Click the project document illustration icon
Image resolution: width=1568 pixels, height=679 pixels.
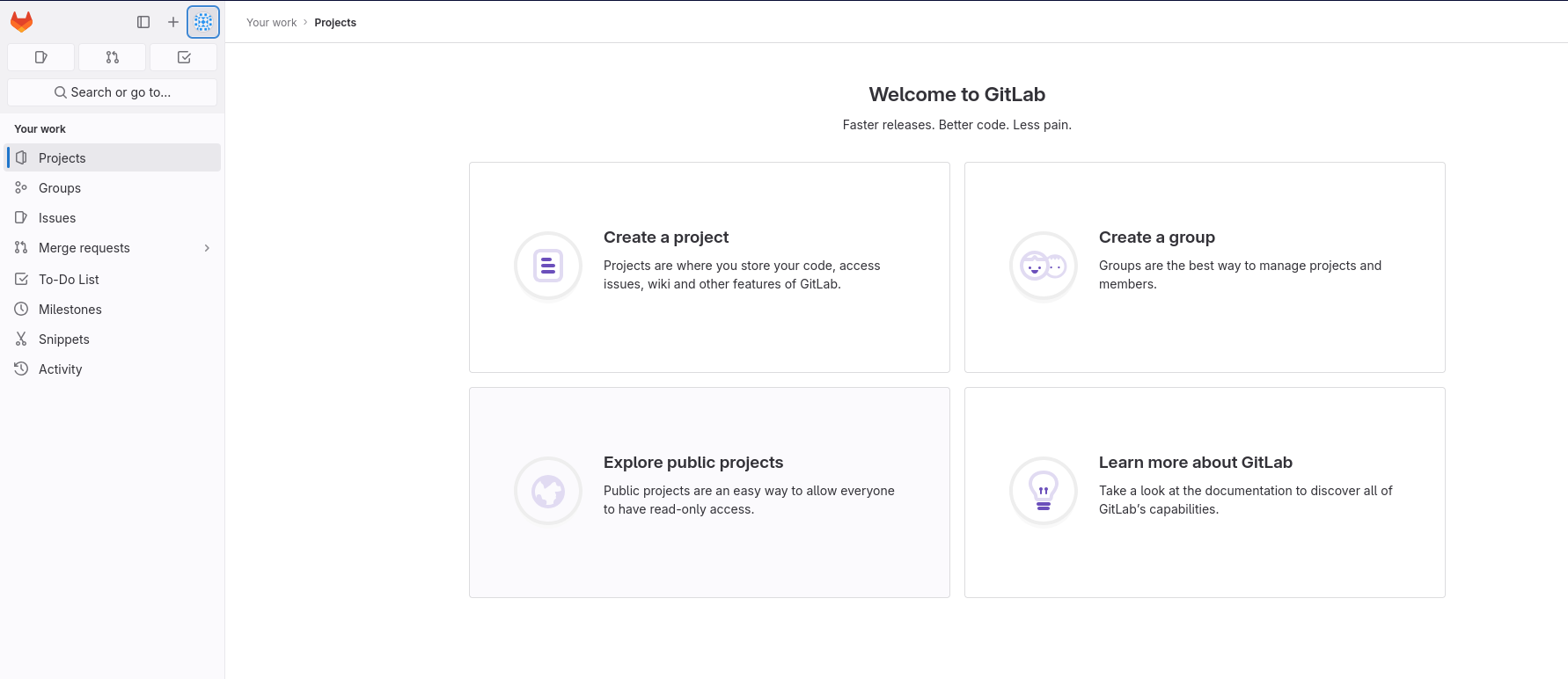(x=548, y=266)
